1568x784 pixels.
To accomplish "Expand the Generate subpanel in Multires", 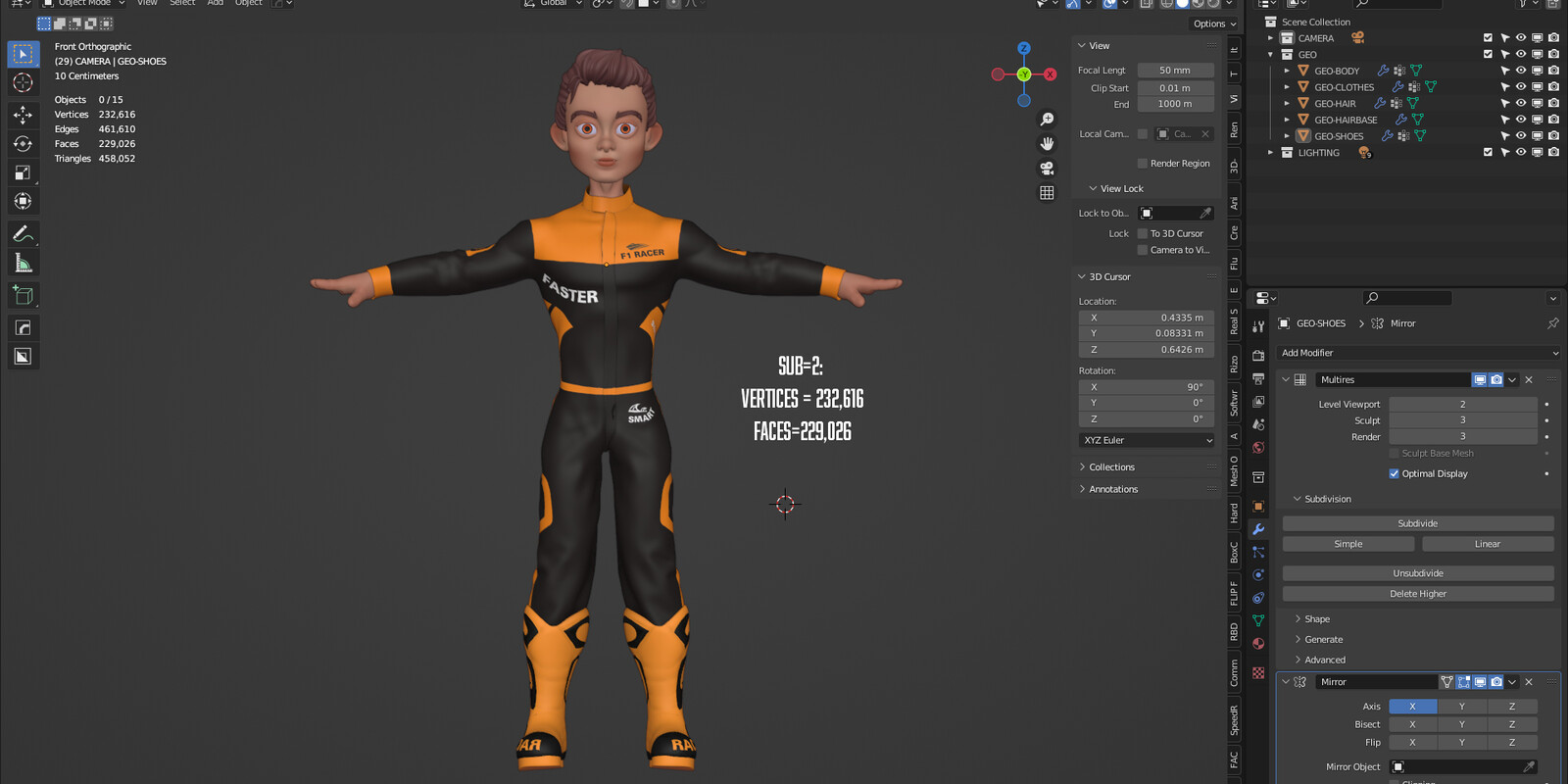I will pos(1323,640).
